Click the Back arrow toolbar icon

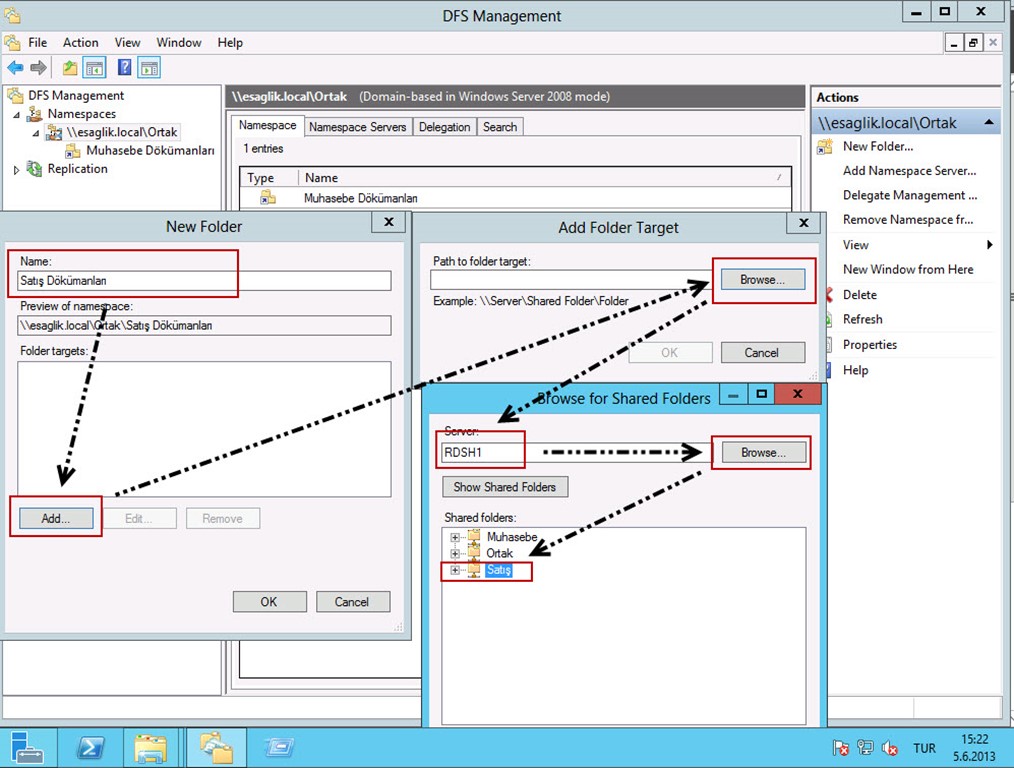pos(15,68)
